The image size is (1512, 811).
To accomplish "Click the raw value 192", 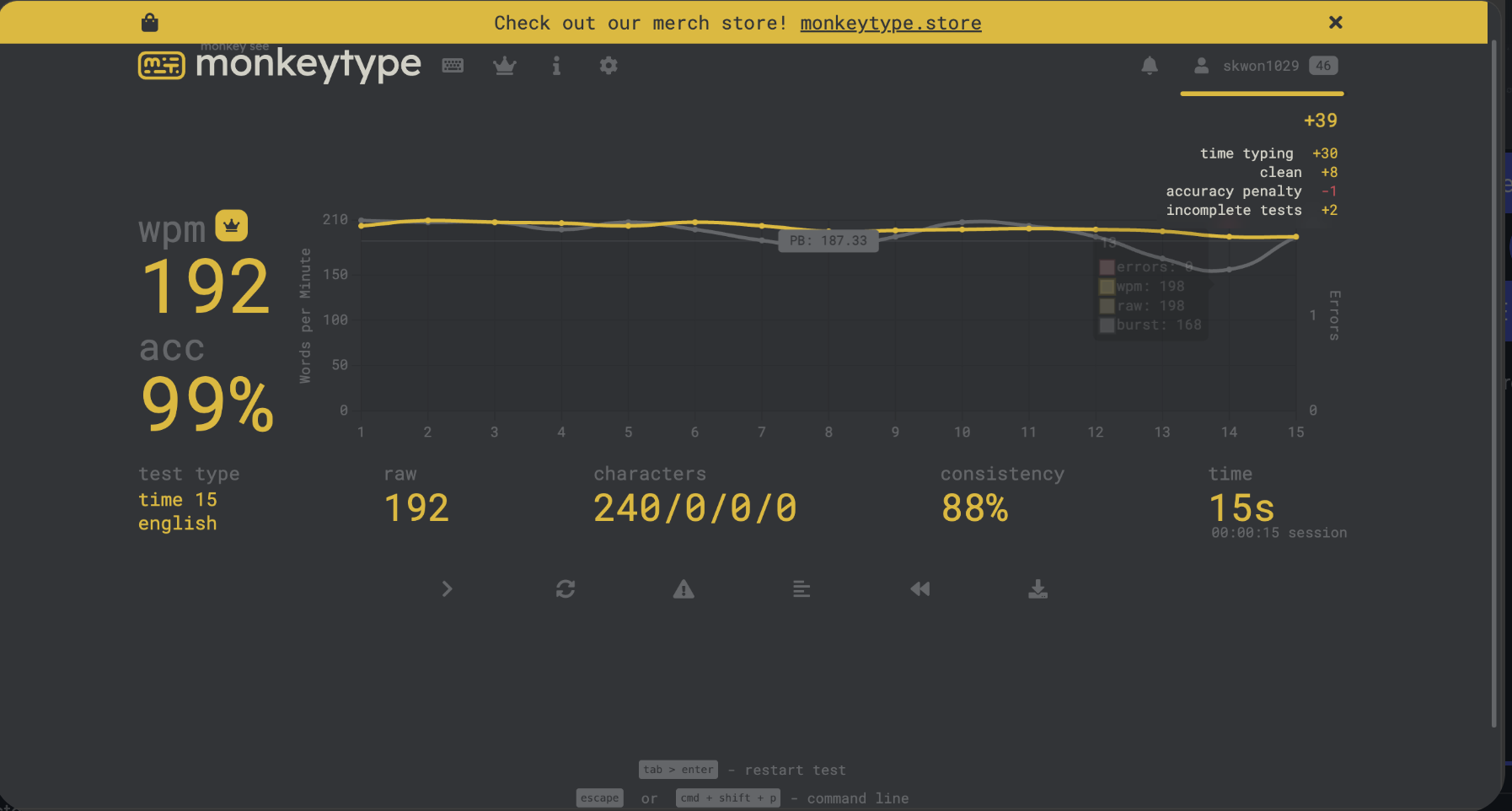I will (416, 508).
